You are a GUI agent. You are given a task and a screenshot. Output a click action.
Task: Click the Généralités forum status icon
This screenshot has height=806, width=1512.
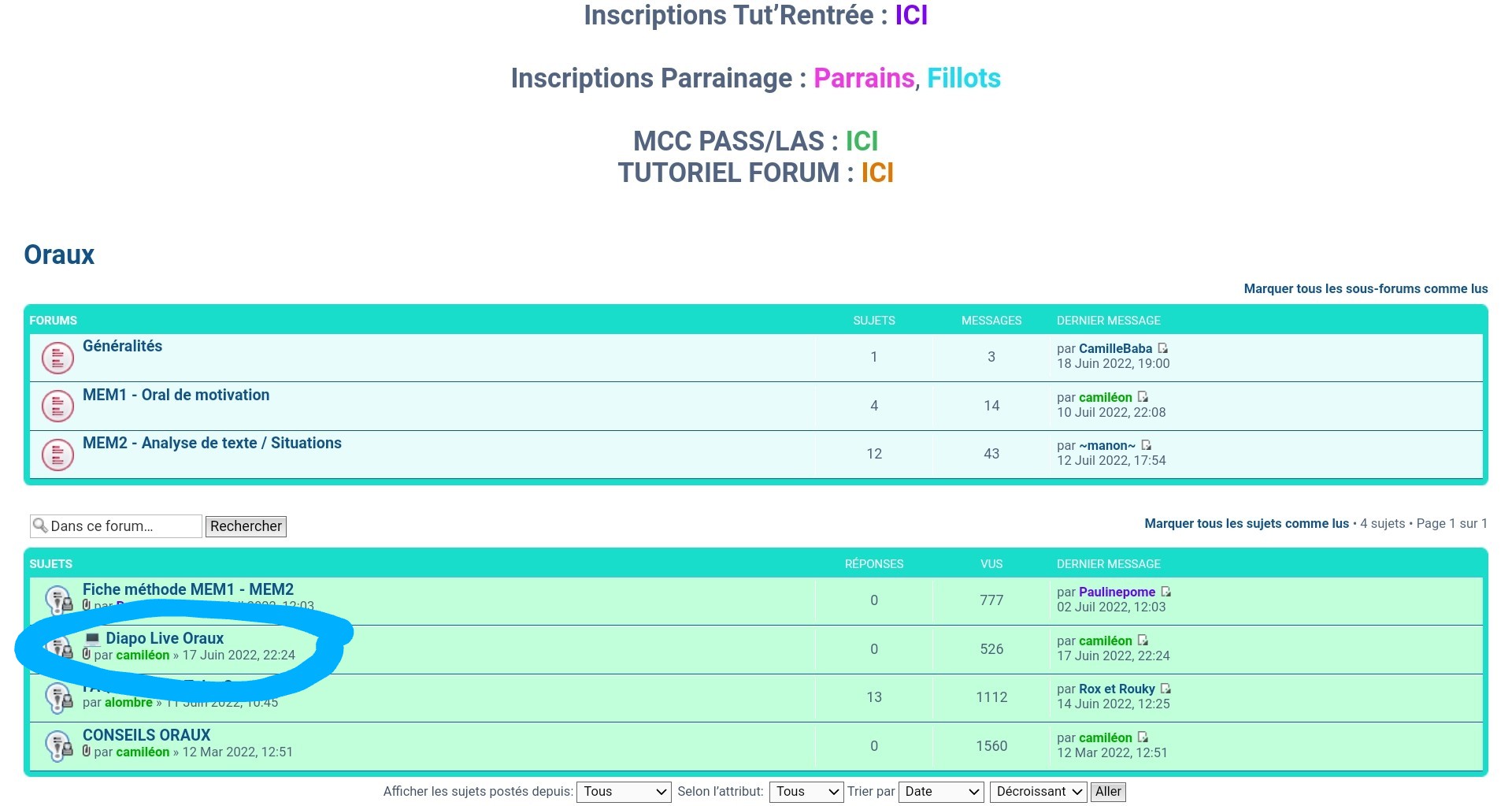(57, 358)
